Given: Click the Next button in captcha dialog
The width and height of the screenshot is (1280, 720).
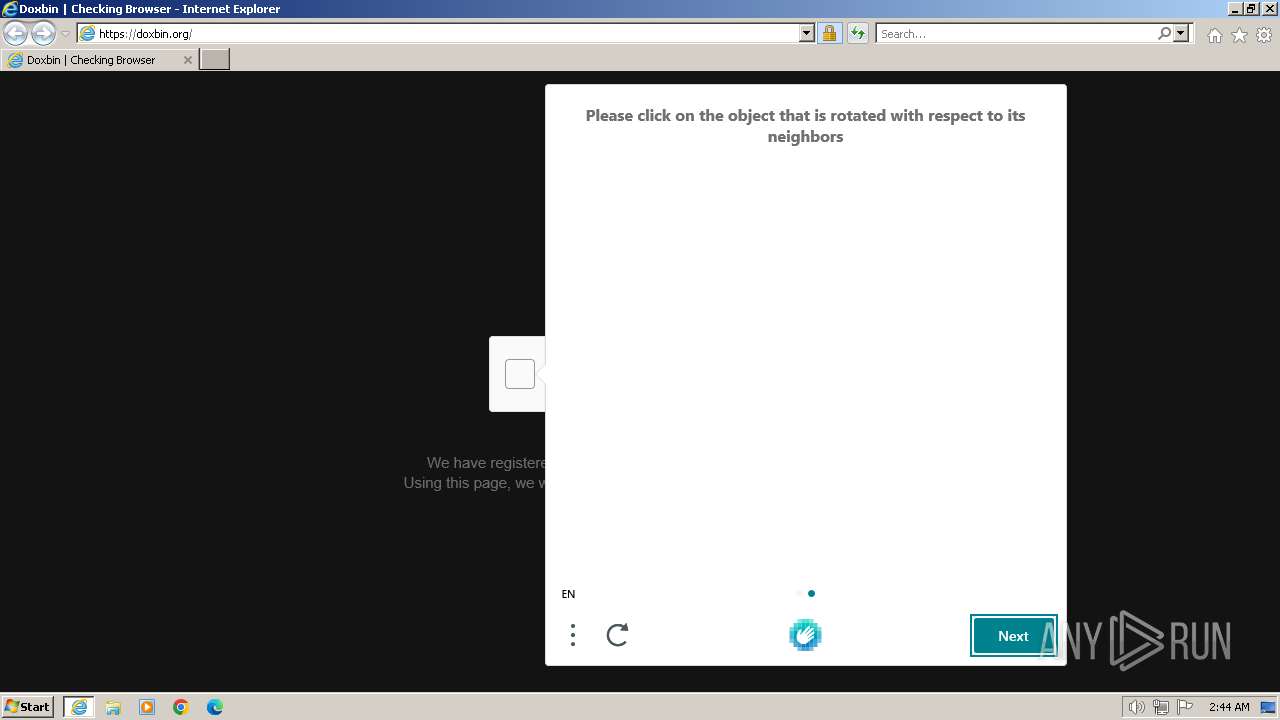Looking at the screenshot, I should [1013, 636].
